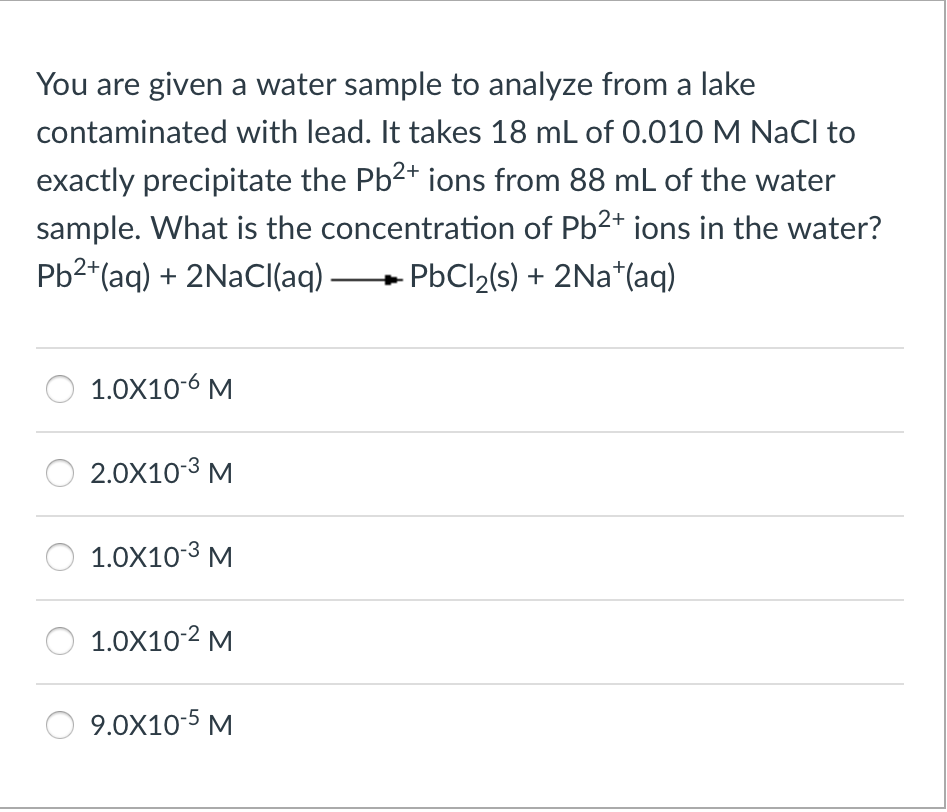
Task: Click the third answer row
Action: 470,558
